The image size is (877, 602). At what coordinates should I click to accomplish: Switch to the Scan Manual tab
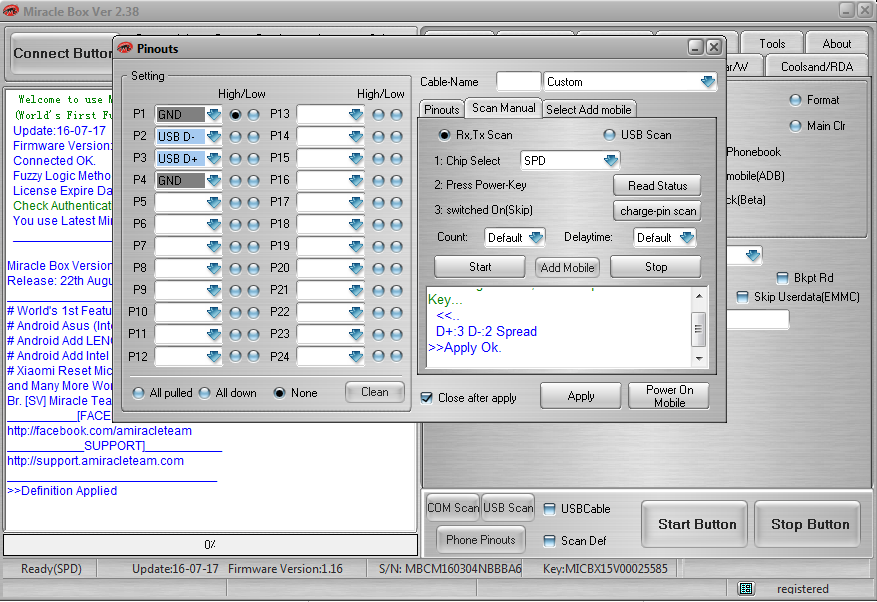(503, 108)
